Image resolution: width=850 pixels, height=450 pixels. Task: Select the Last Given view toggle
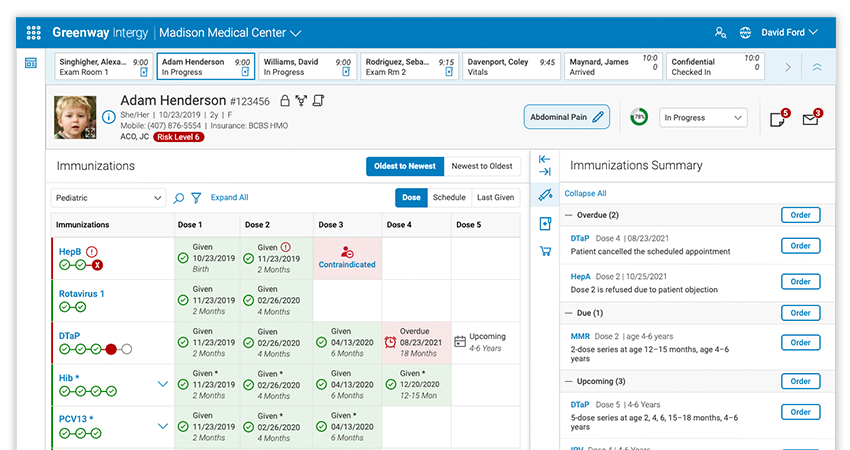click(495, 198)
